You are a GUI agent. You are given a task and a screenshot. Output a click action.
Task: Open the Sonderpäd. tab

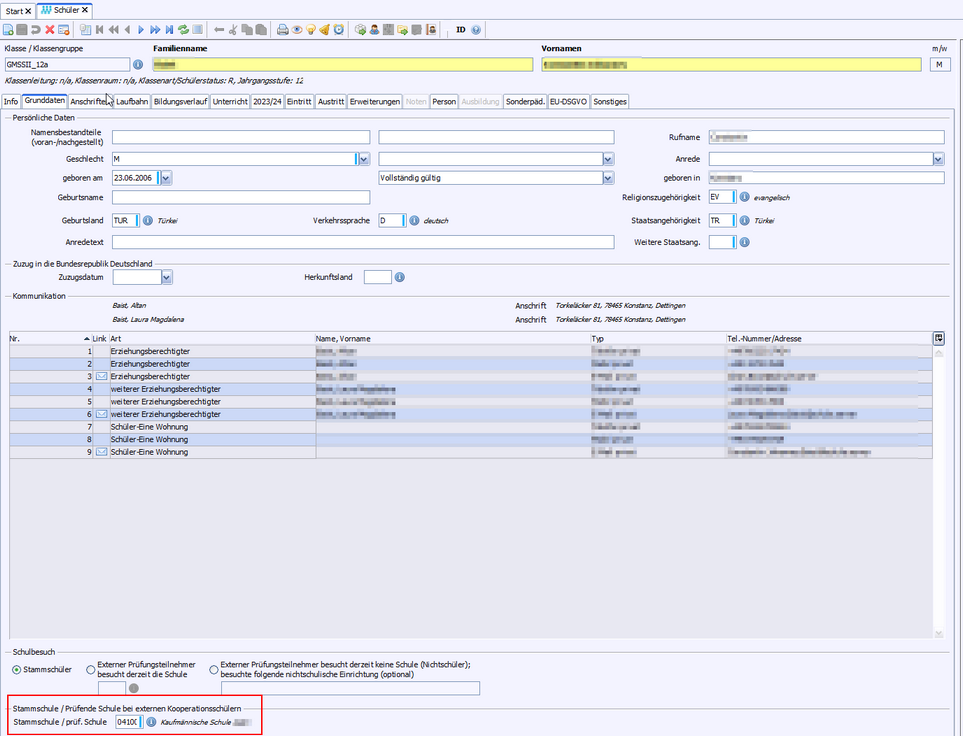click(x=525, y=101)
